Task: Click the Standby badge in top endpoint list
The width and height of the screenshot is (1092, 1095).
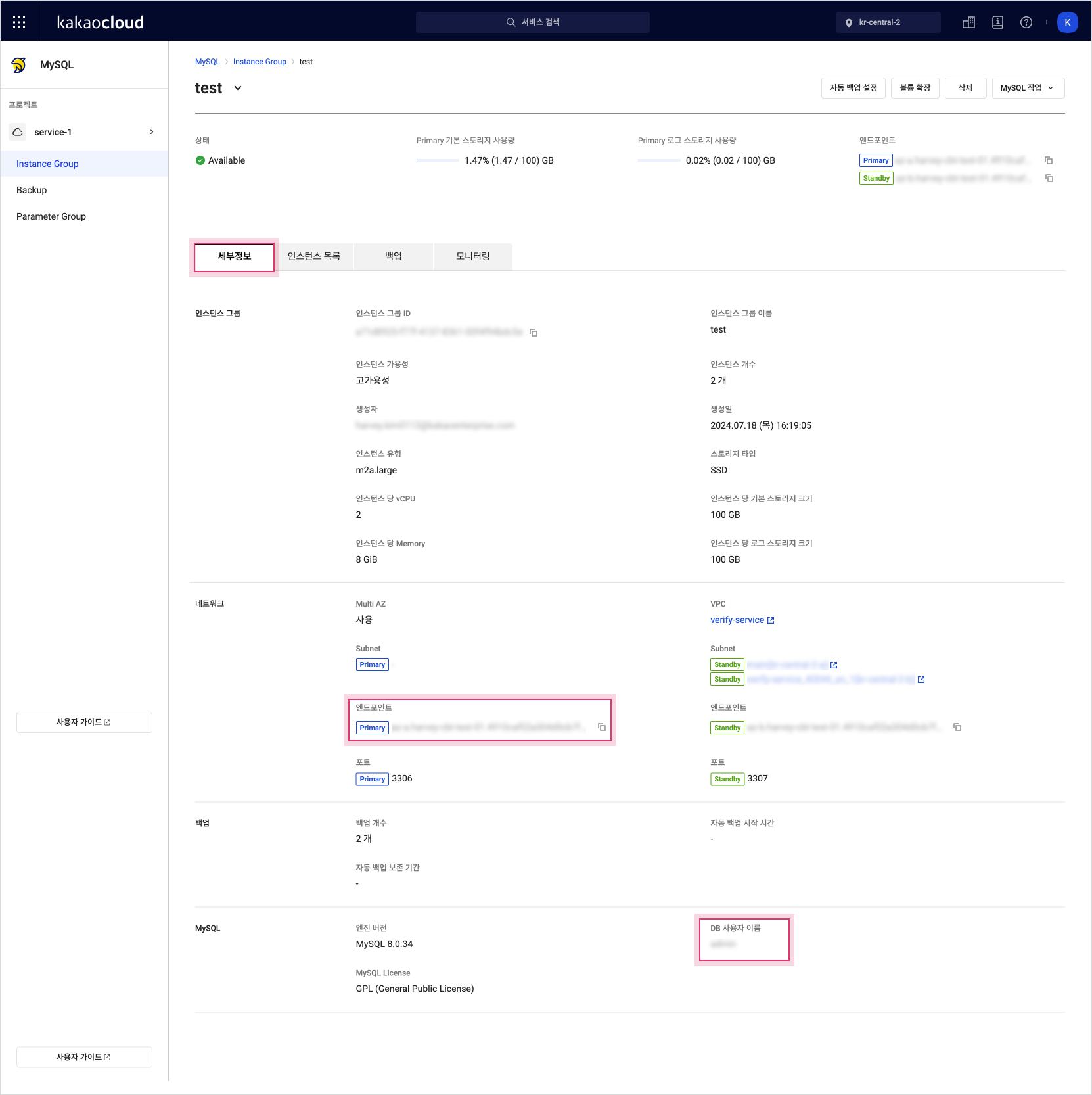Action: (876, 178)
